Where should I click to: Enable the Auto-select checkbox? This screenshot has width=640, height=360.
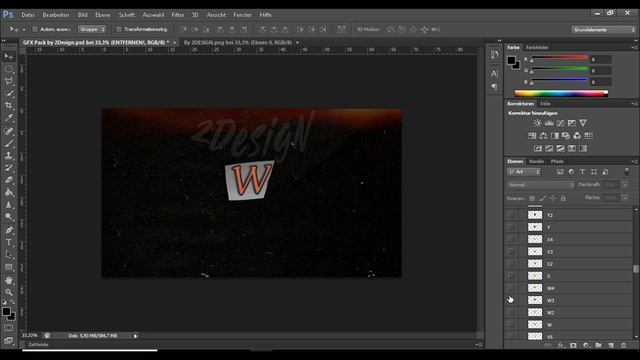pyautogui.click(x=35, y=29)
